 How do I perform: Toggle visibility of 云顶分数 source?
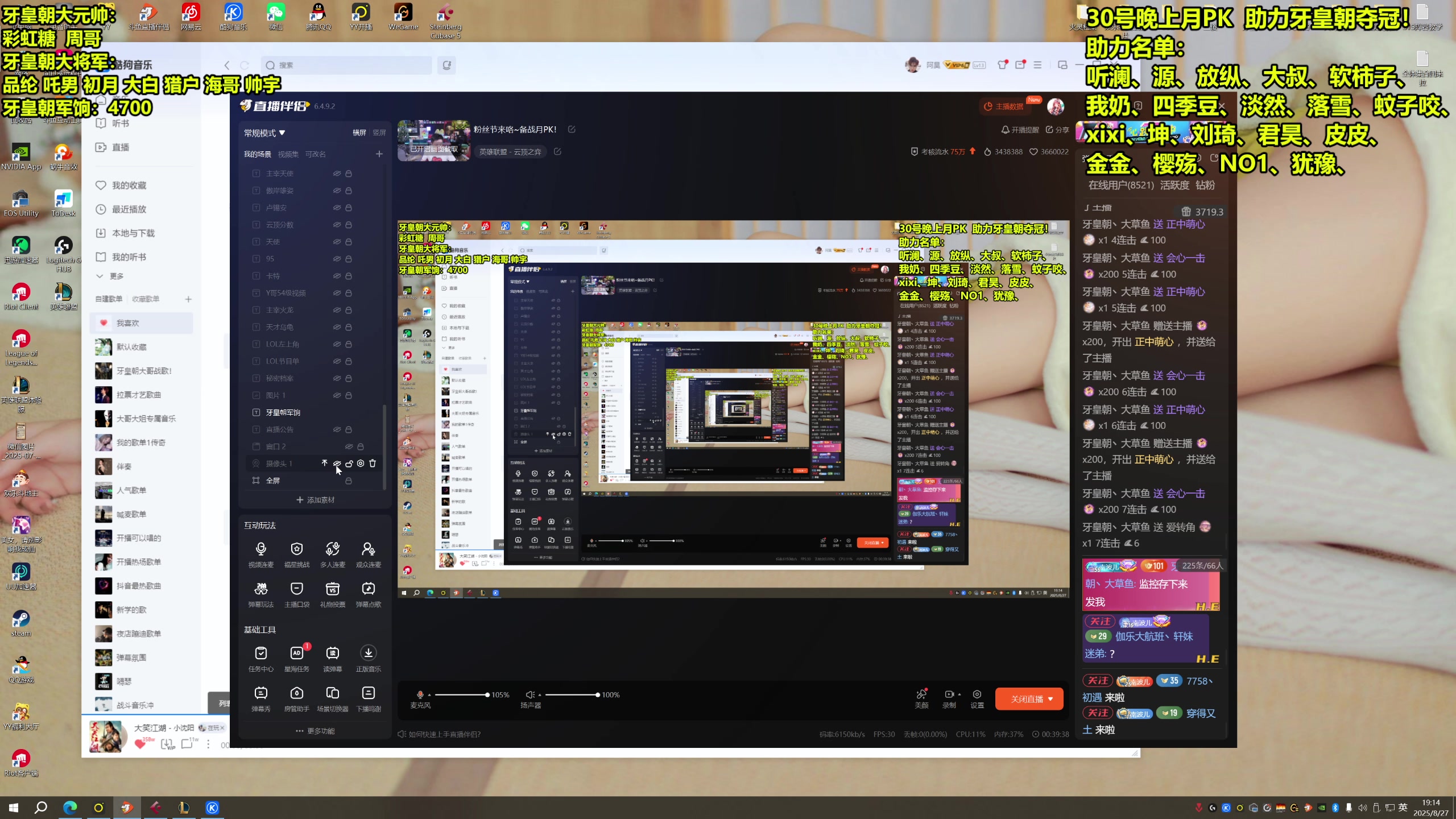337,224
